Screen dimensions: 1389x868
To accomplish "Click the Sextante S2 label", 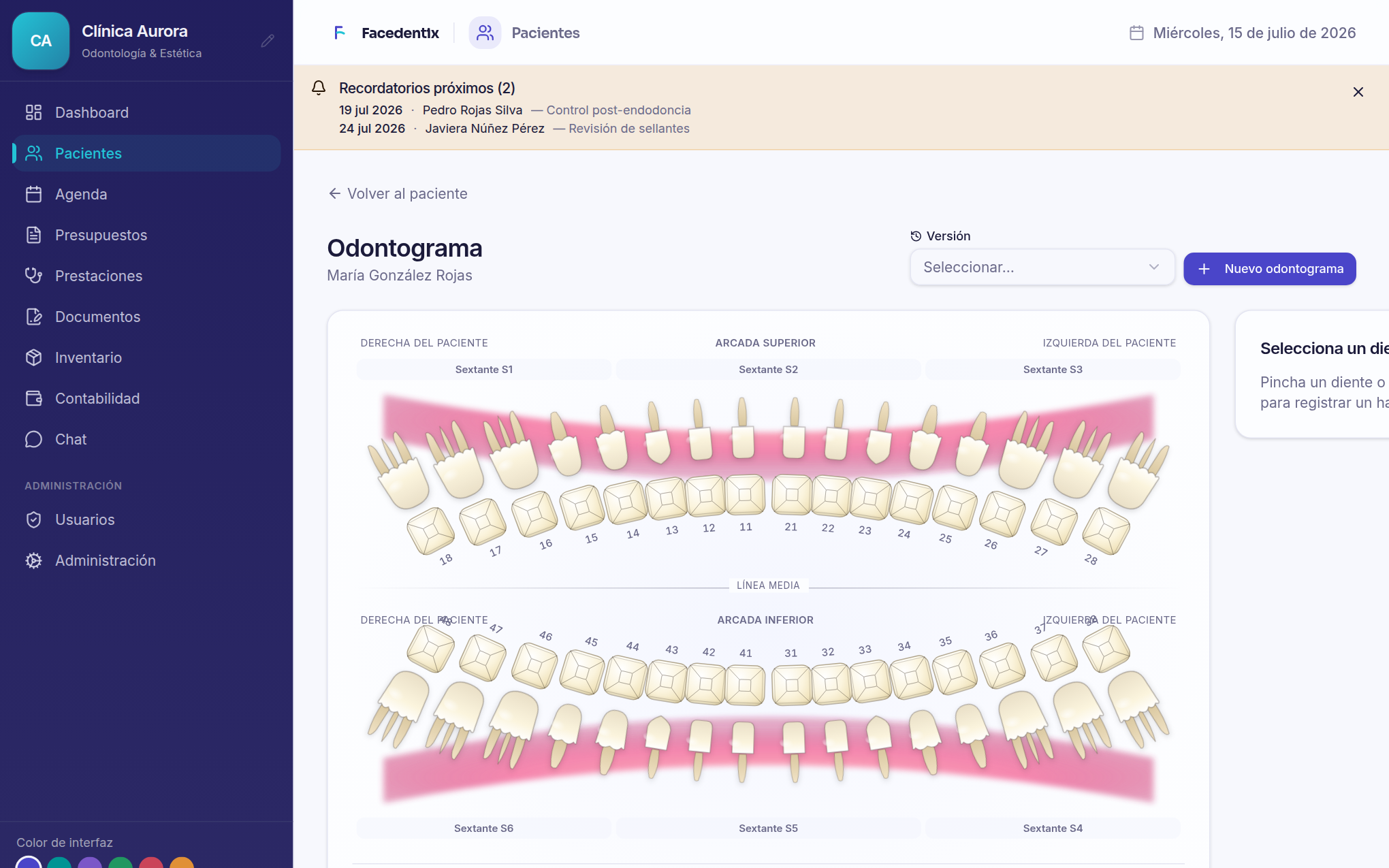I will tap(768, 369).
